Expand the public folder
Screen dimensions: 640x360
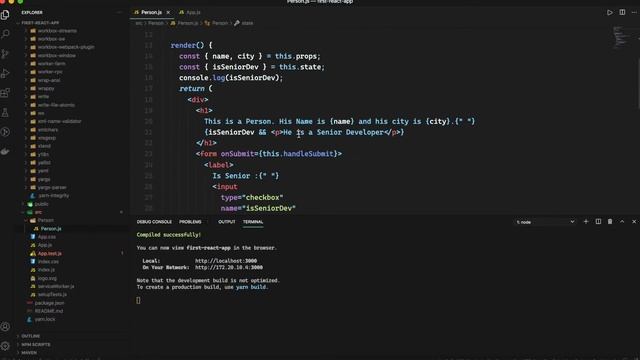(41, 204)
